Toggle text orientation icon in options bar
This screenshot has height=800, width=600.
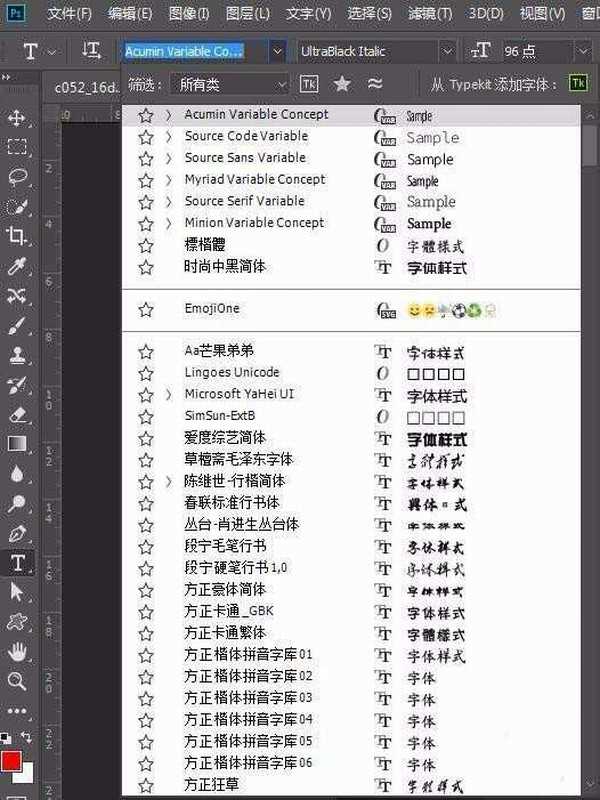pyautogui.click(x=91, y=51)
